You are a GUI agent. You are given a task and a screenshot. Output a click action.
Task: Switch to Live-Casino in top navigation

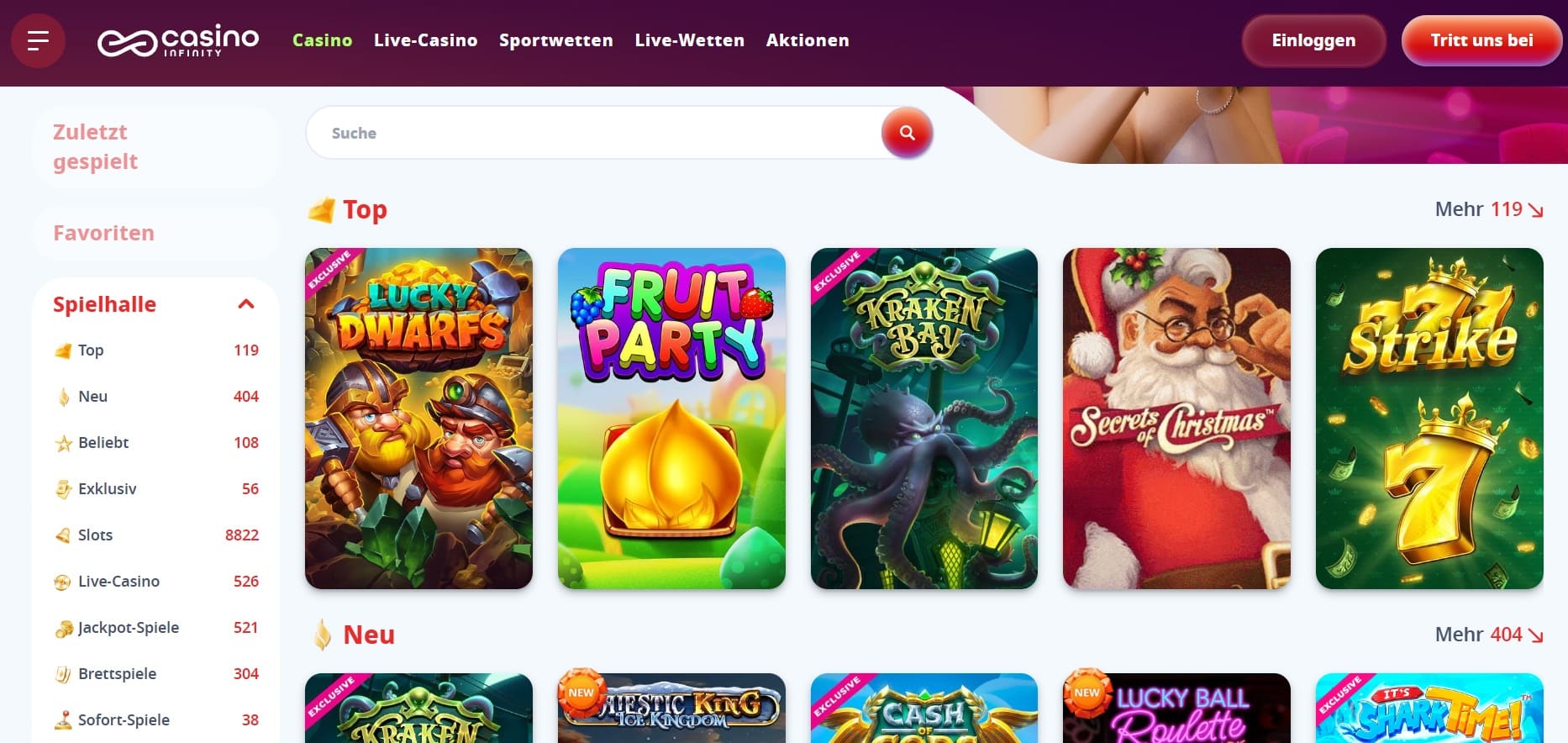[x=425, y=40]
